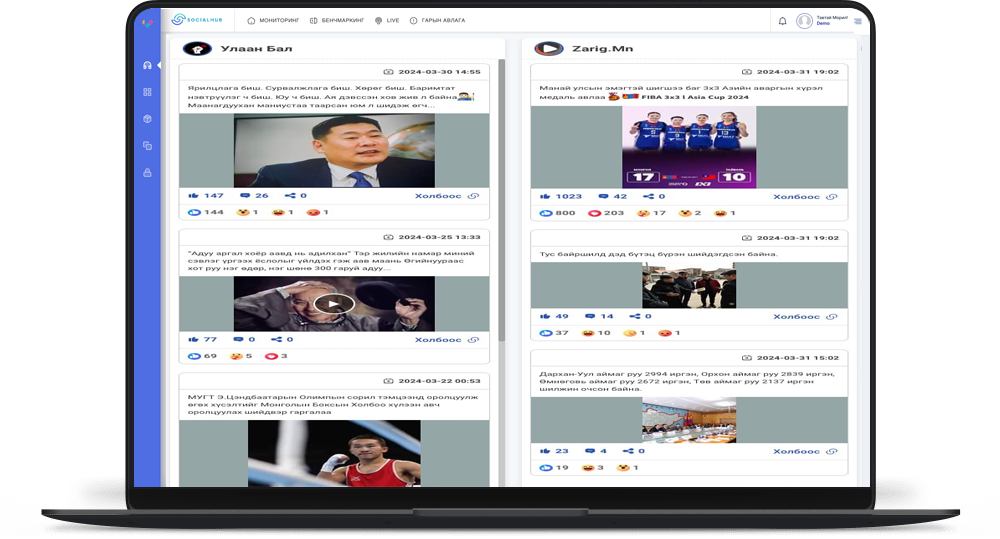1000x539 pixels.
Task: Collapse the sidebar using the arrow indicator
Action: [x=160, y=65]
